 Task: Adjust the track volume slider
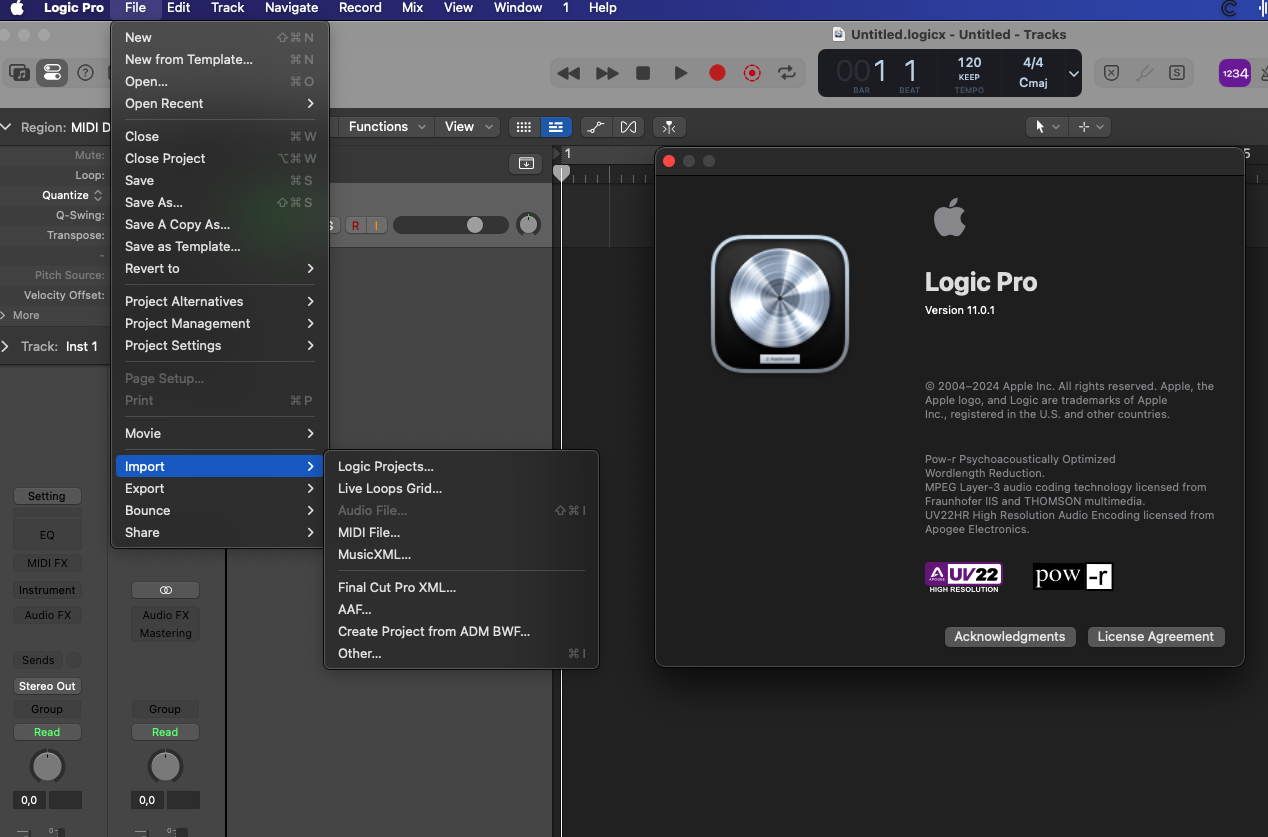pos(475,226)
